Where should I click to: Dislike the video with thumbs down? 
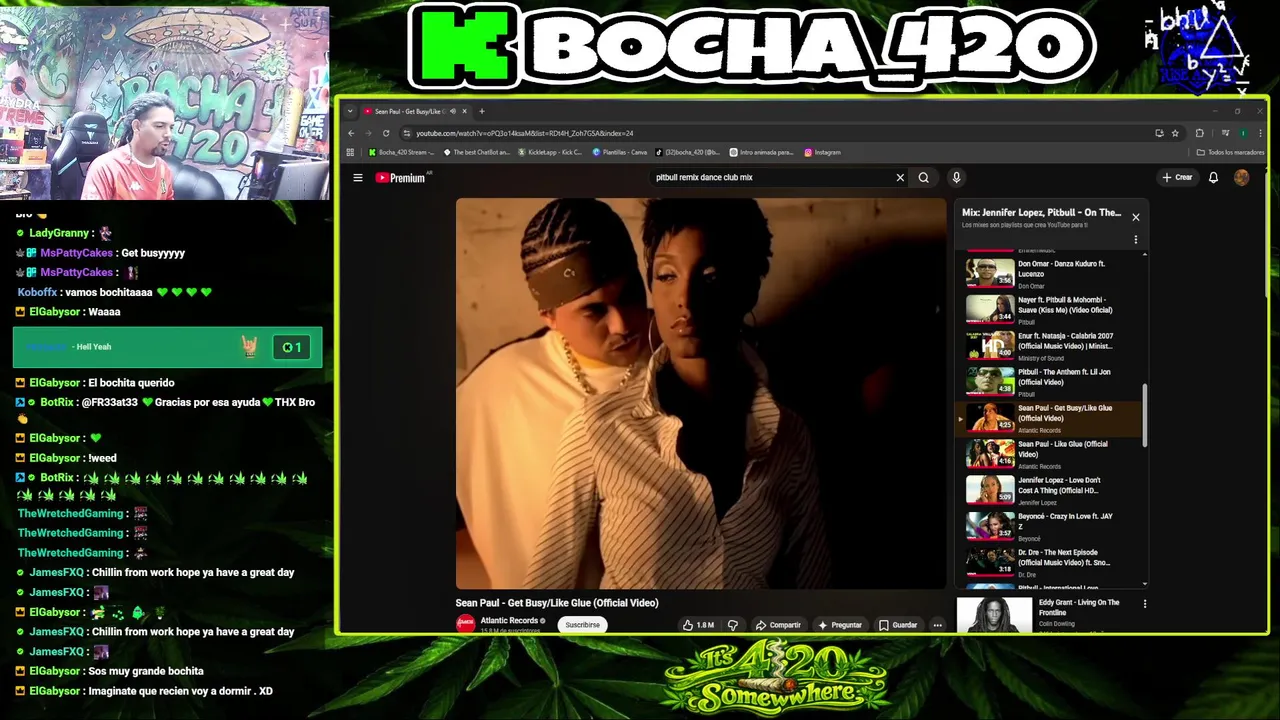click(733, 625)
